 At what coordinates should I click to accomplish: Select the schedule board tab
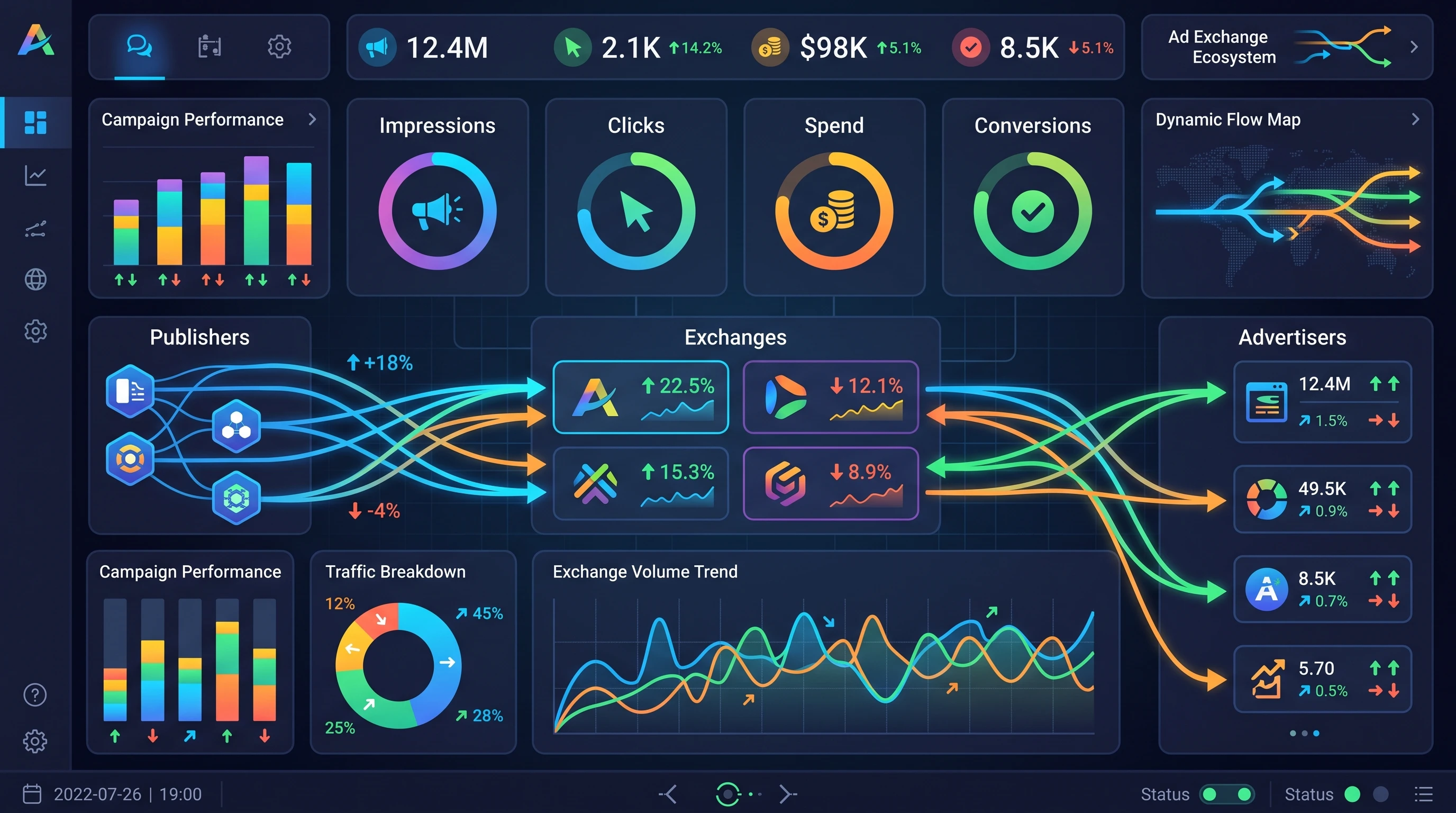coord(210,47)
